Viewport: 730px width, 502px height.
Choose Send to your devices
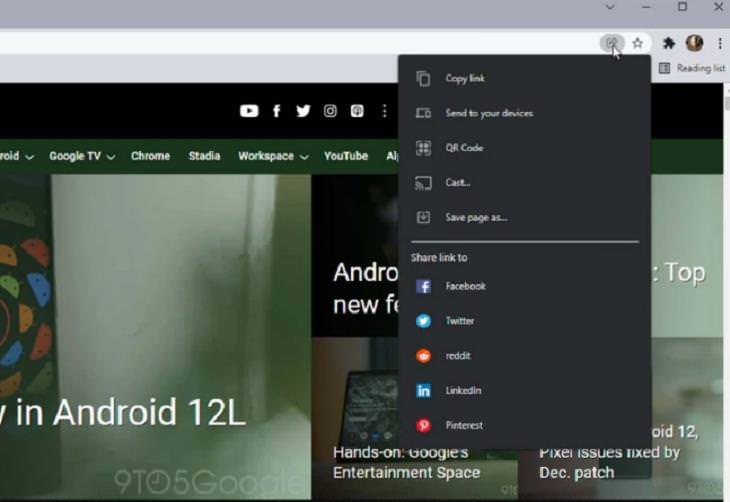[x=524, y=113]
